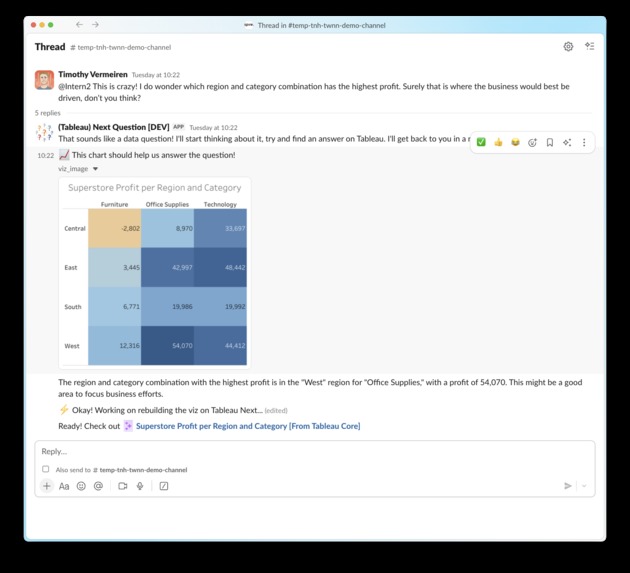The image size is (630, 573).
Task: Open send options dropdown arrow
Action: click(x=584, y=486)
